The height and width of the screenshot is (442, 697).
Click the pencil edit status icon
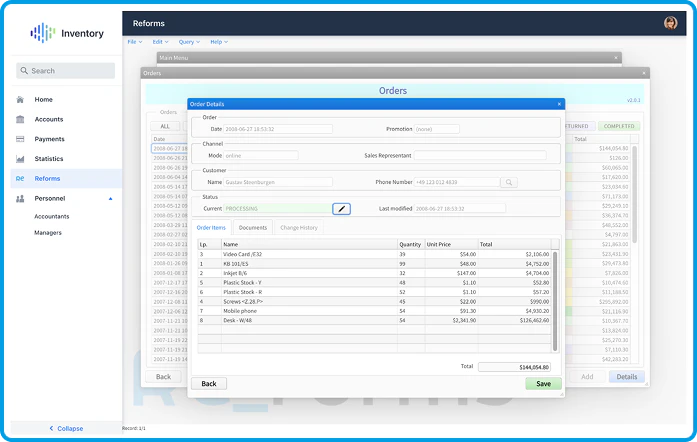341,208
